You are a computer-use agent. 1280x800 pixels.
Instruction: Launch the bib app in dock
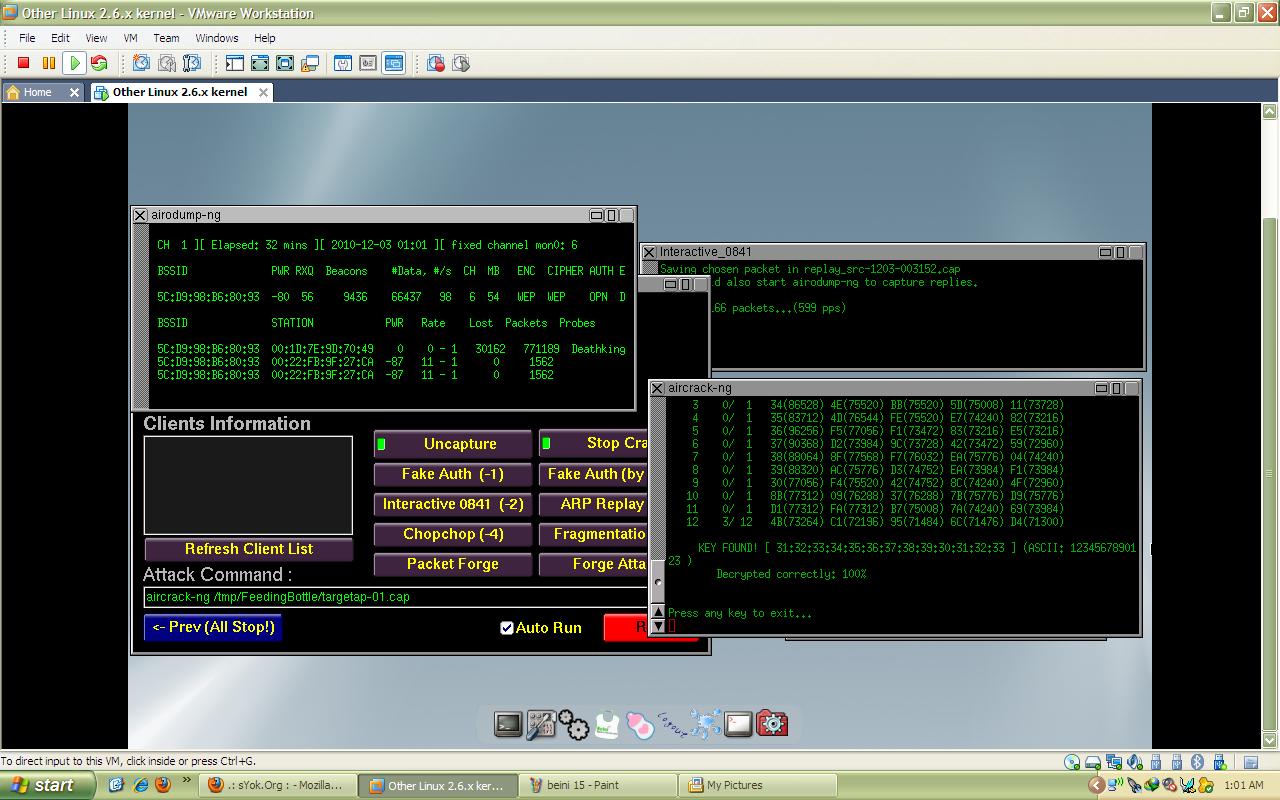(607, 724)
